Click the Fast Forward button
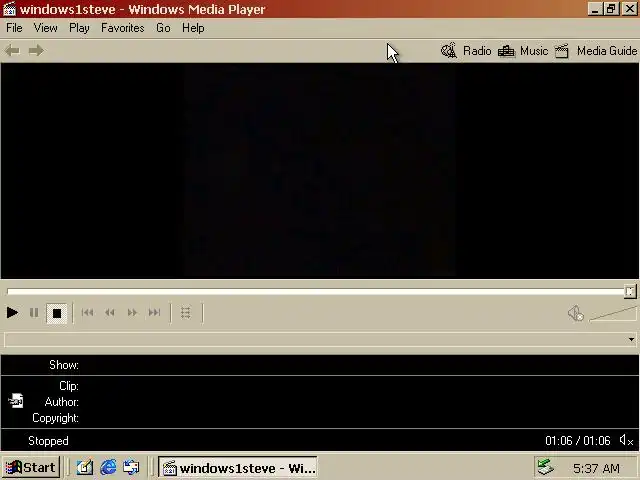 point(132,313)
